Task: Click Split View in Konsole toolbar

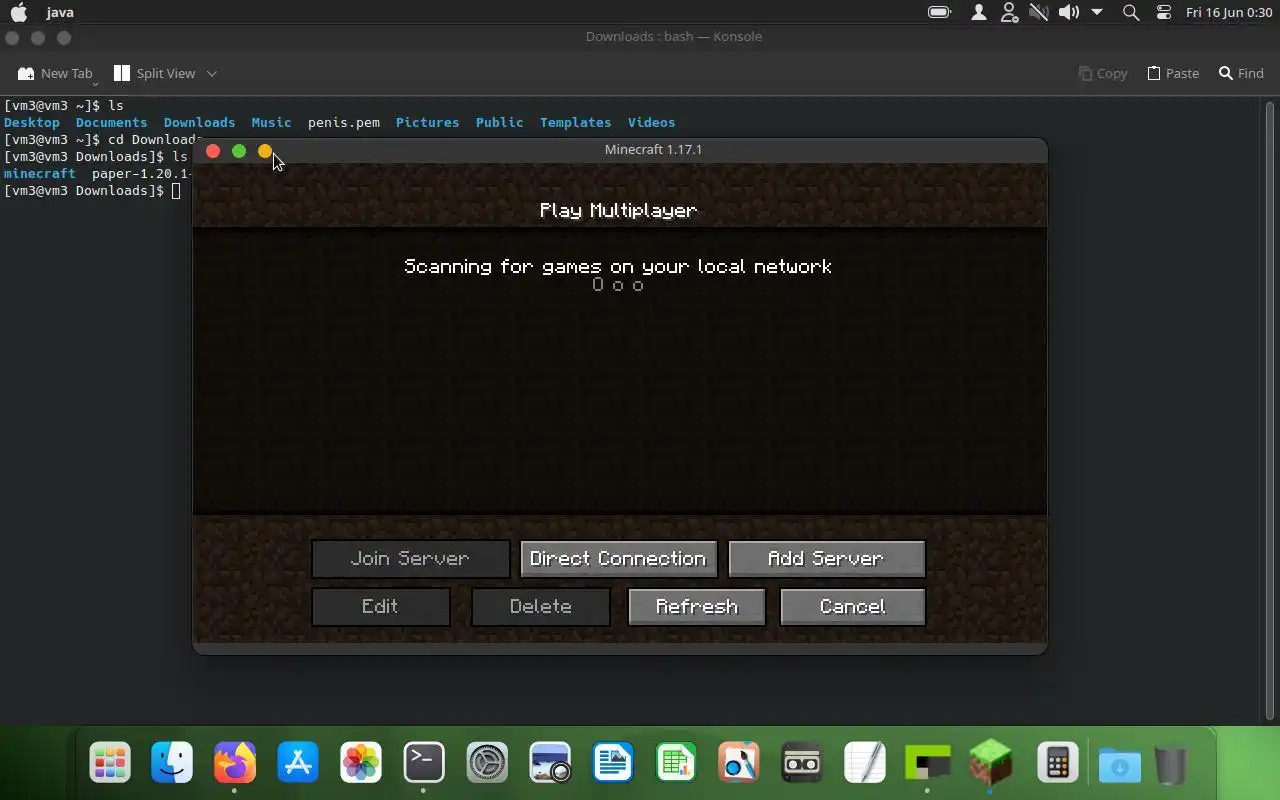Action: 155,73
